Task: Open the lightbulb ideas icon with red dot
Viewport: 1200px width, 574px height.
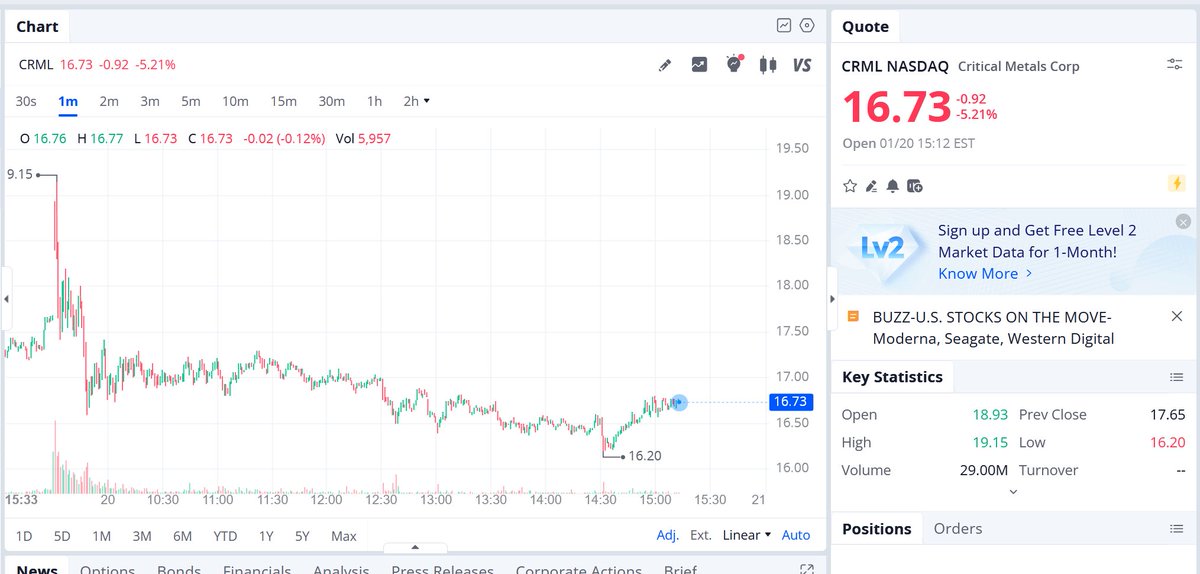Action: tap(734, 64)
